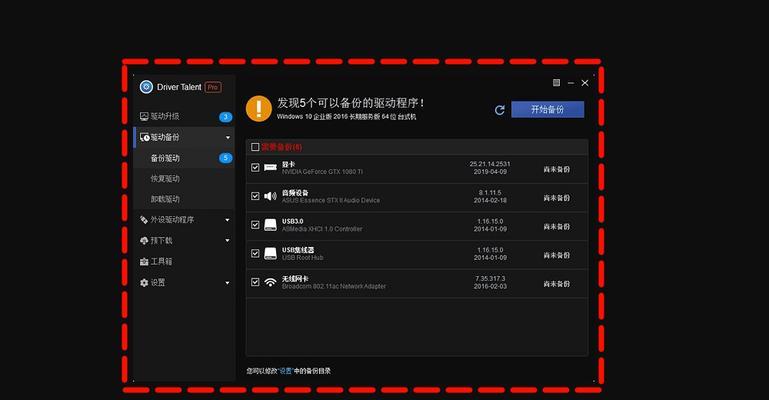The image size is (769, 400).
Task: Tick the select-all checkbox in list header
Action: (255, 147)
